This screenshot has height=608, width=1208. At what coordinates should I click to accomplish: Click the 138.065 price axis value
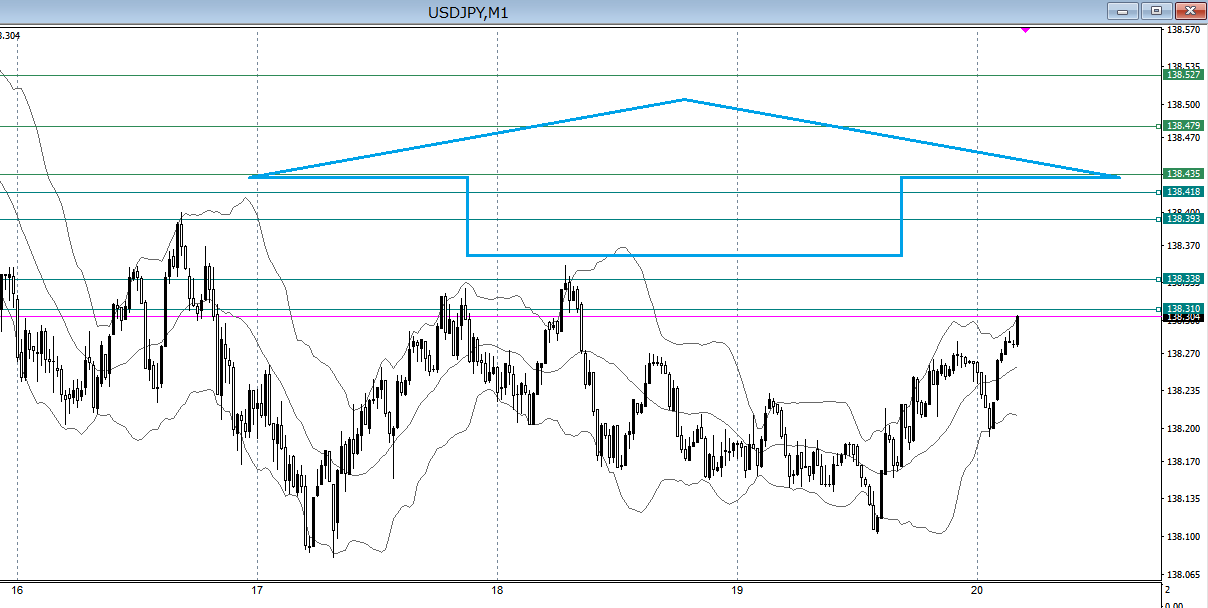coord(1184,577)
